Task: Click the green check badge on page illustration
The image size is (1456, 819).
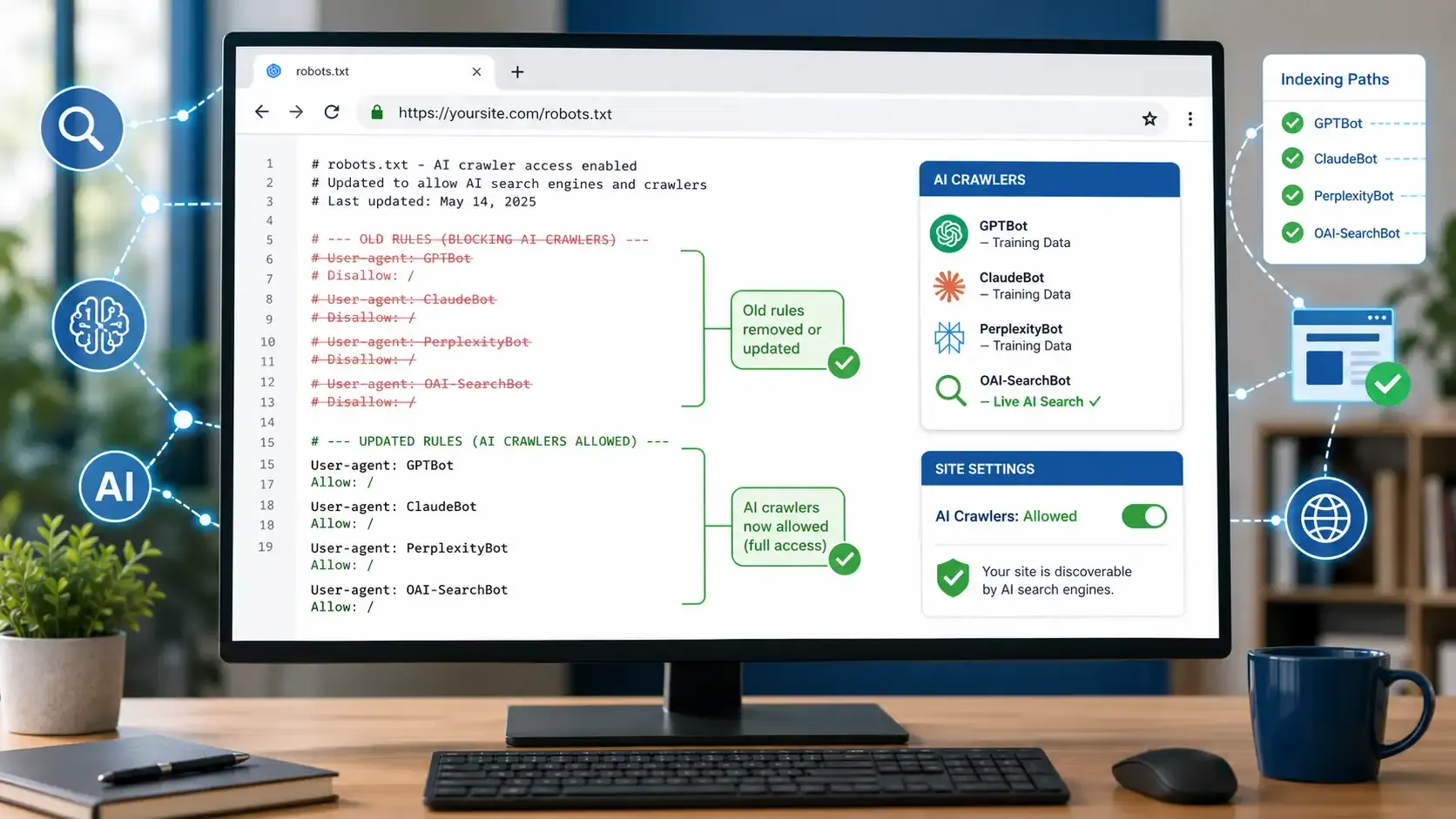Action: click(1387, 384)
